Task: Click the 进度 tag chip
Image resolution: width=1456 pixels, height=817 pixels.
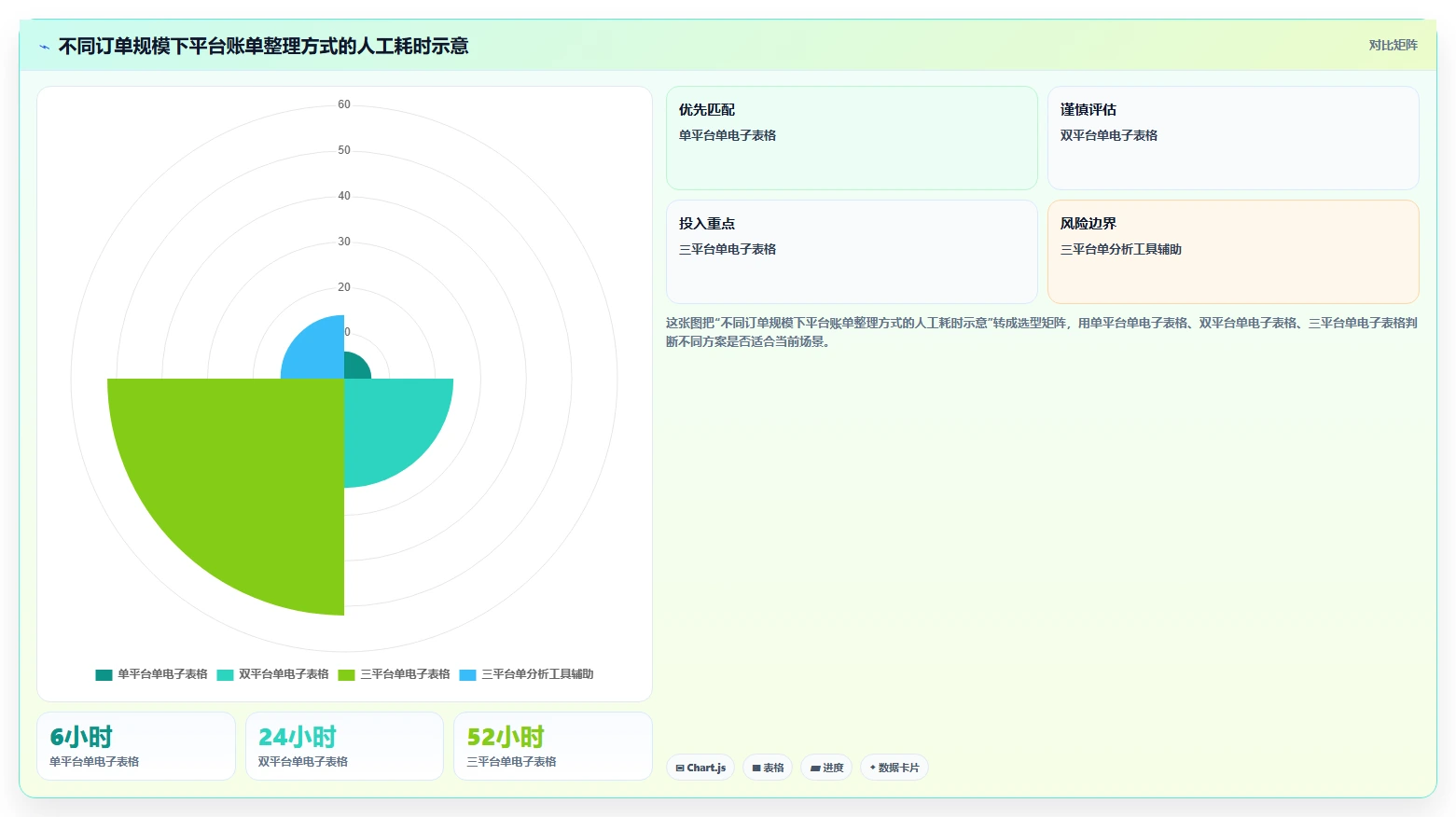Action: coord(826,768)
